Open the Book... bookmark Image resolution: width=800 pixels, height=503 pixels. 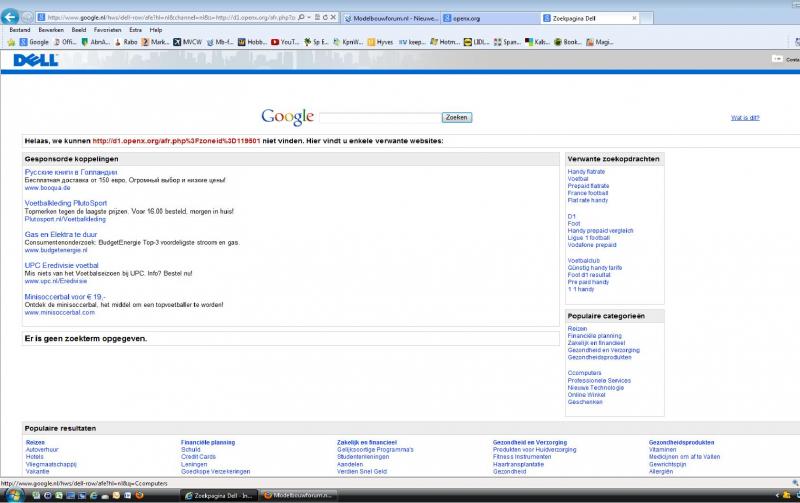(x=568, y=42)
